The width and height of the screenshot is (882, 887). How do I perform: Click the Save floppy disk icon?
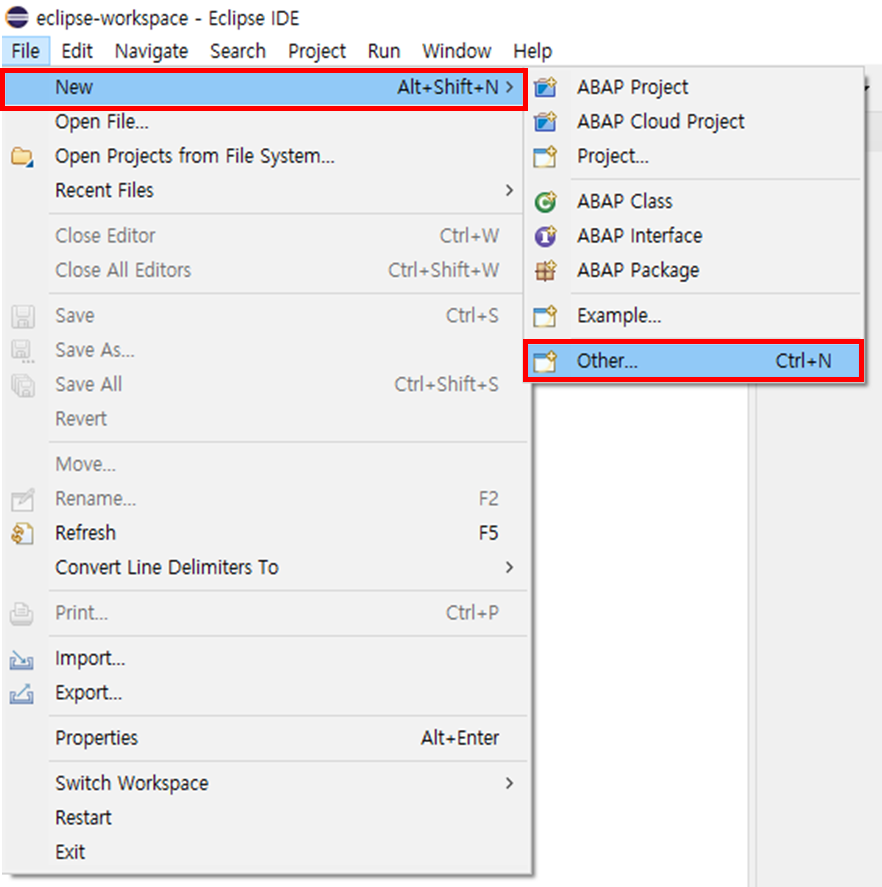[x=23, y=316]
